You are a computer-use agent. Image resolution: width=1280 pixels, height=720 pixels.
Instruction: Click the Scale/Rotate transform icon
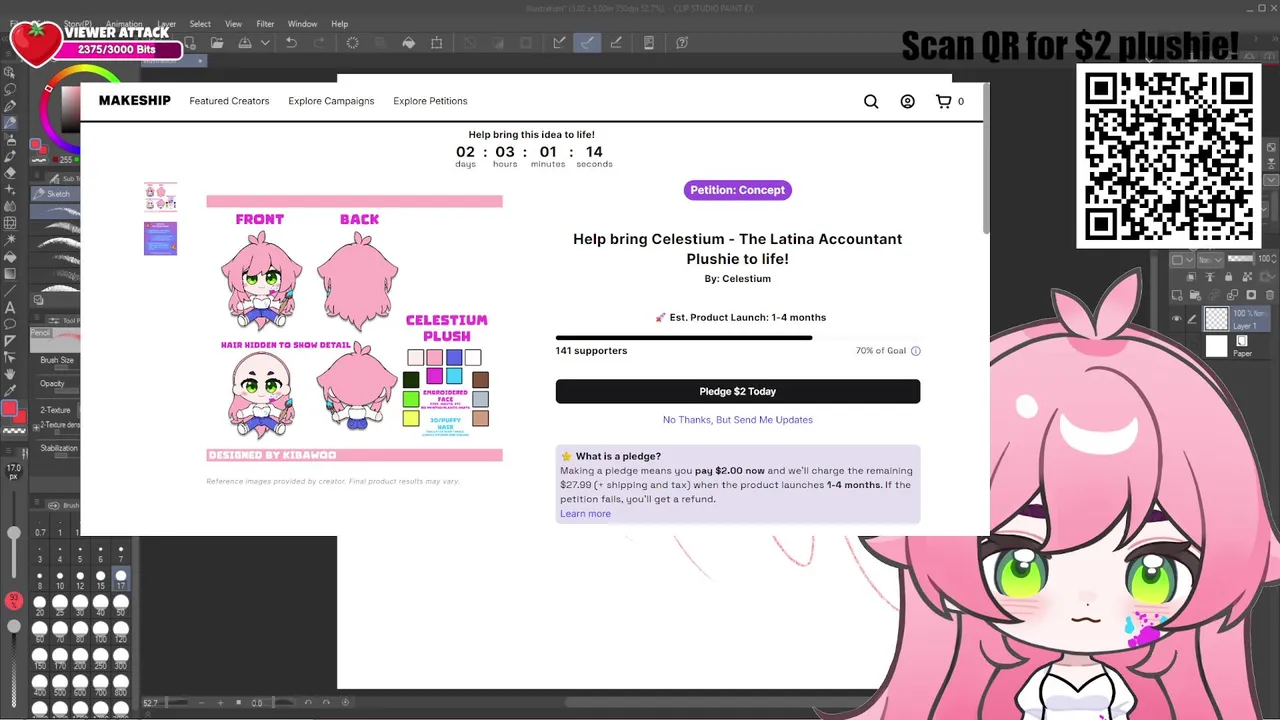pyautogui.click(x=437, y=43)
